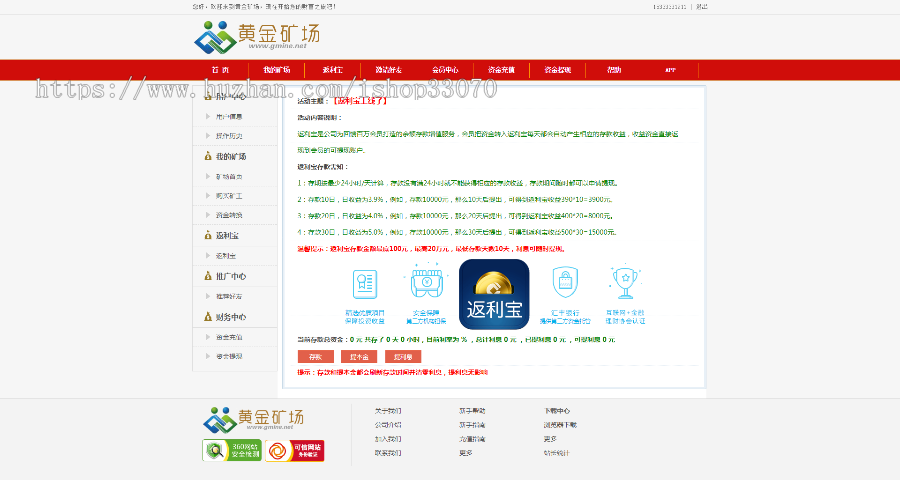Go to 首页 in the red navigation bar
900x480 pixels.
point(220,70)
